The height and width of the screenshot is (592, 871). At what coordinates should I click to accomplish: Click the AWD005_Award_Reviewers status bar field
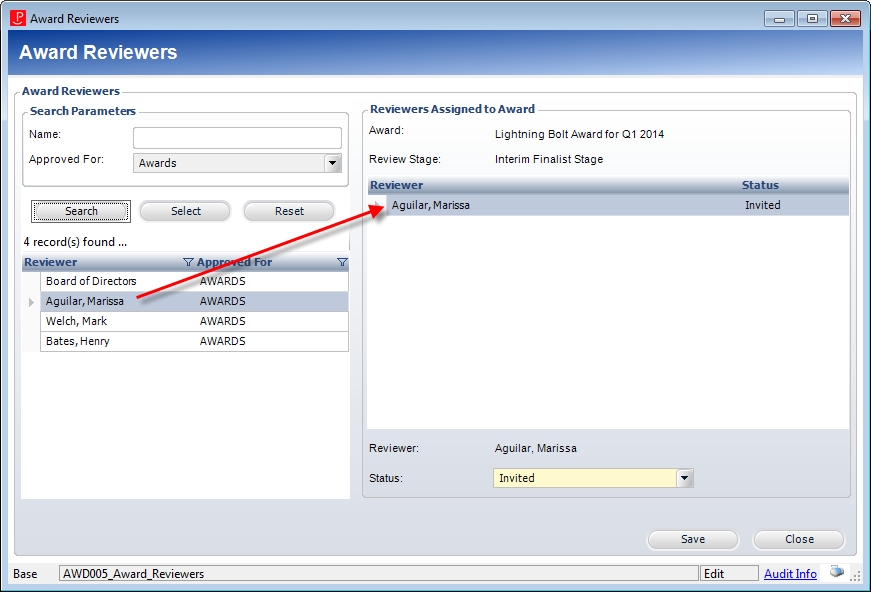(x=378, y=574)
